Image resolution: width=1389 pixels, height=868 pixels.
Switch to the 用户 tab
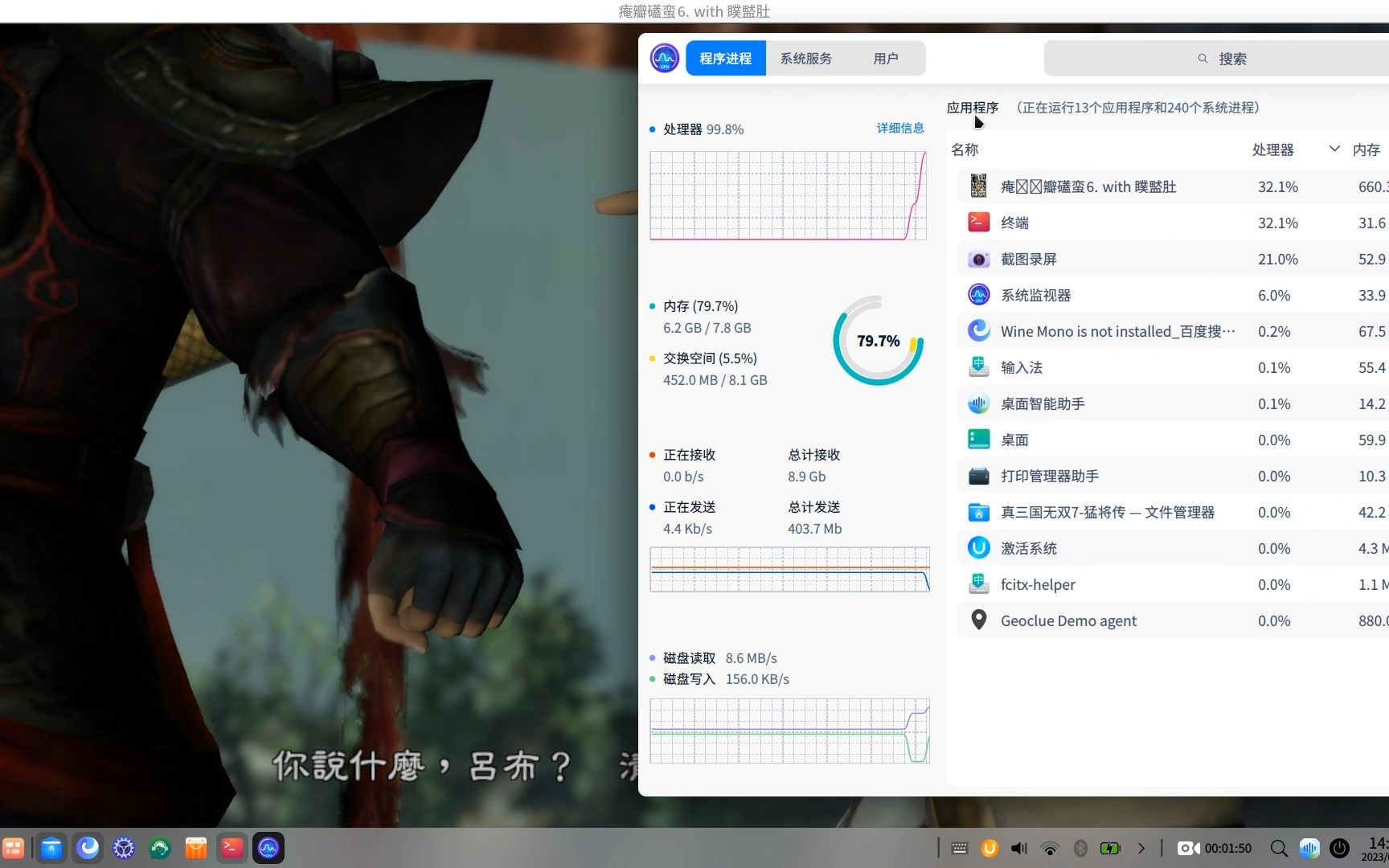[886, 58]
